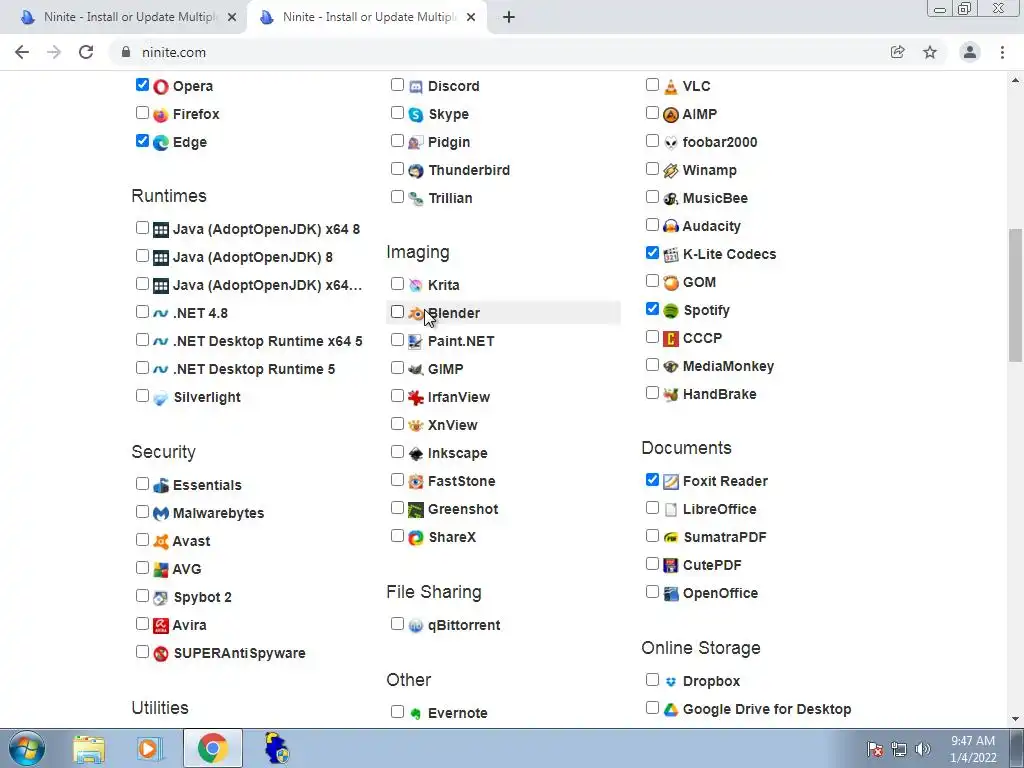This screenshot has width=1024, height=768.
Task: Close the first Ninite tab
Action: 232,17
